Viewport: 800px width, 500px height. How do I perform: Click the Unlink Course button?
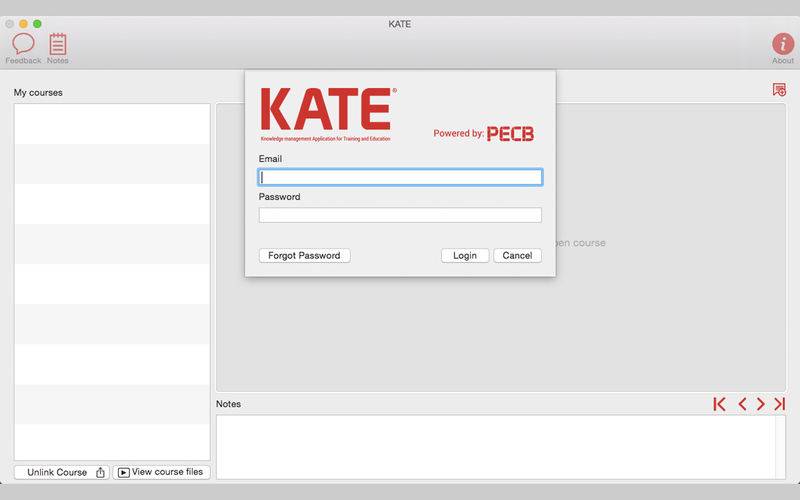[x=62, y=472]
